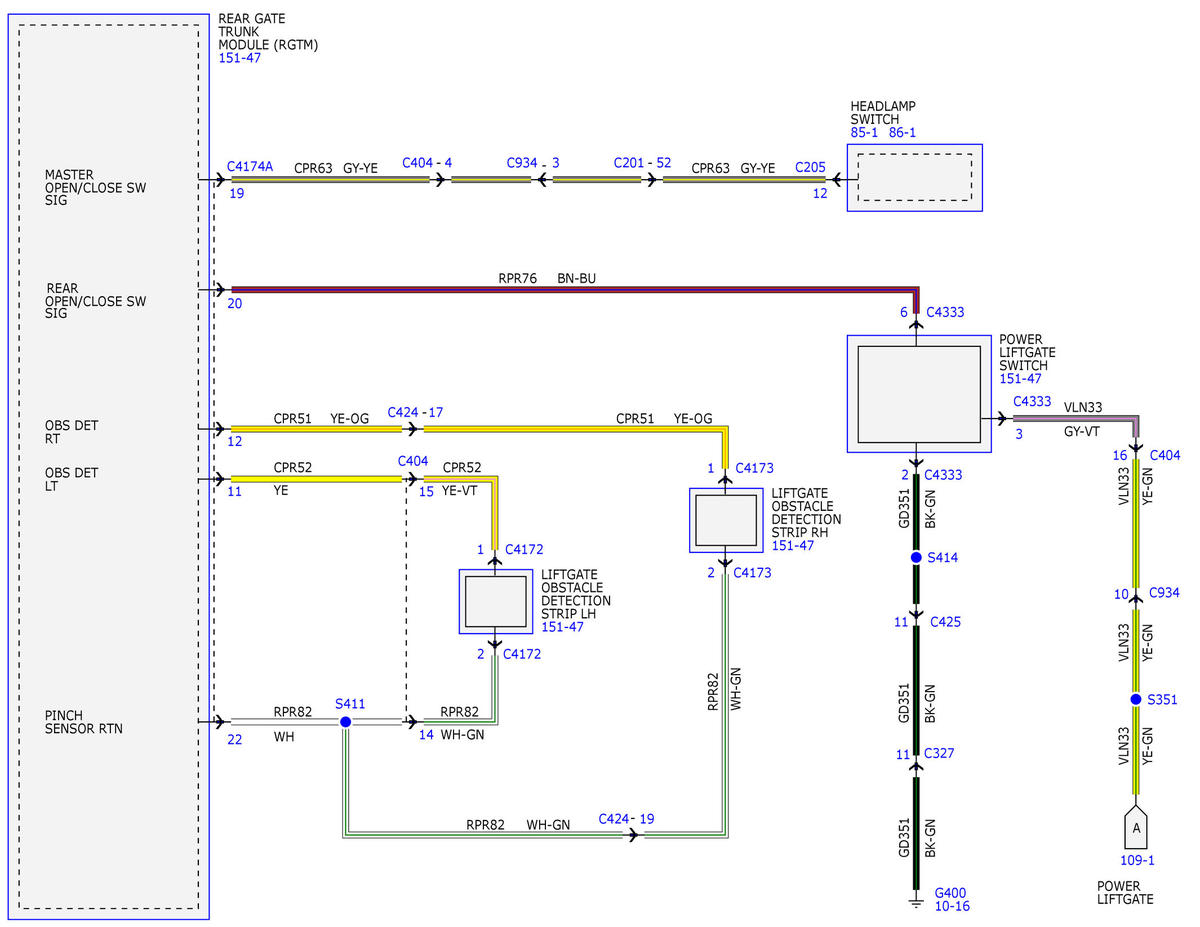Select the C4172 label beside pin 2
Image resolution: width=1200 pixels, height=927 pixels.
pos(522,654)
